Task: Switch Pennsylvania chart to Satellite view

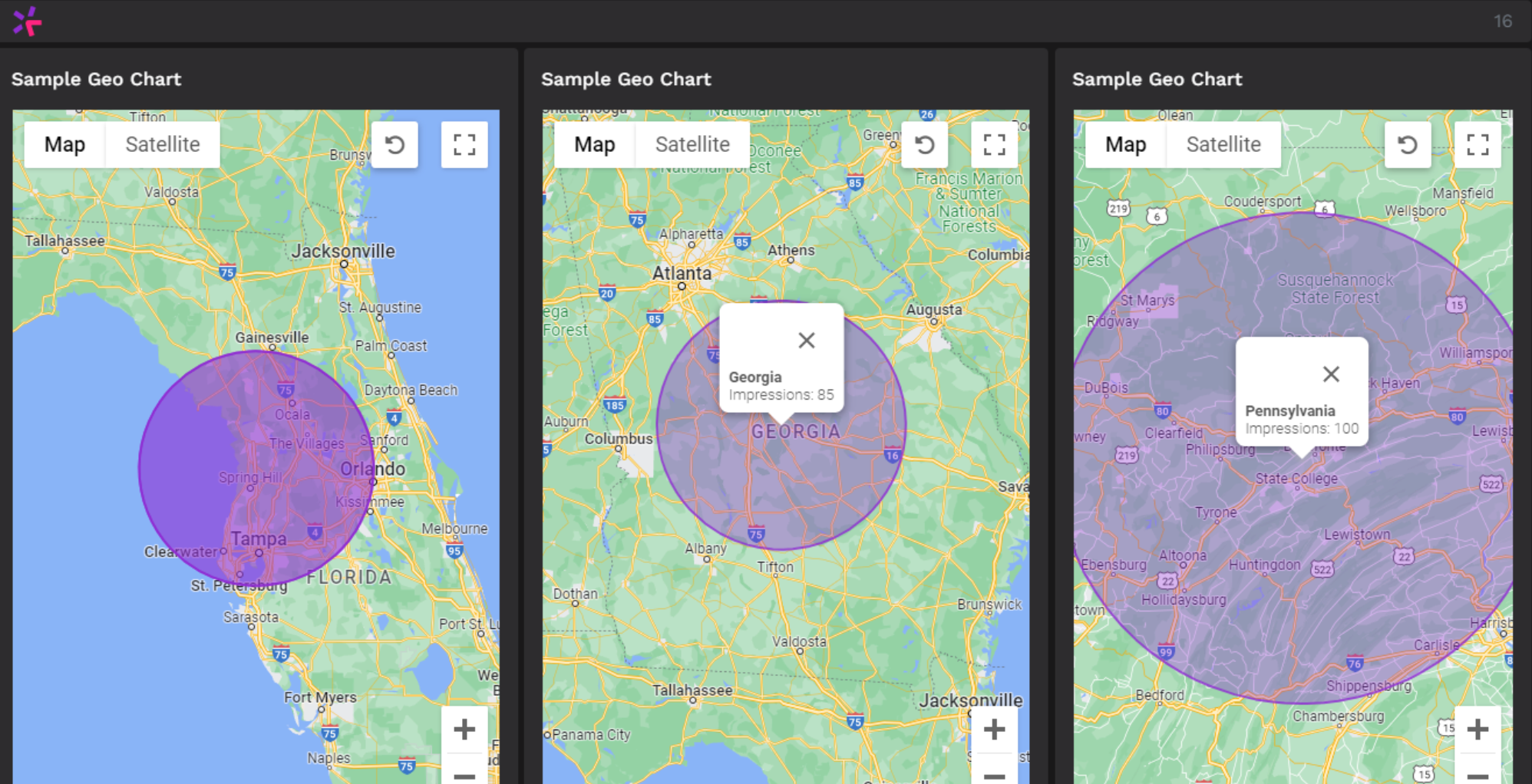Action: pyautogui.click(x=1223, y=144)
